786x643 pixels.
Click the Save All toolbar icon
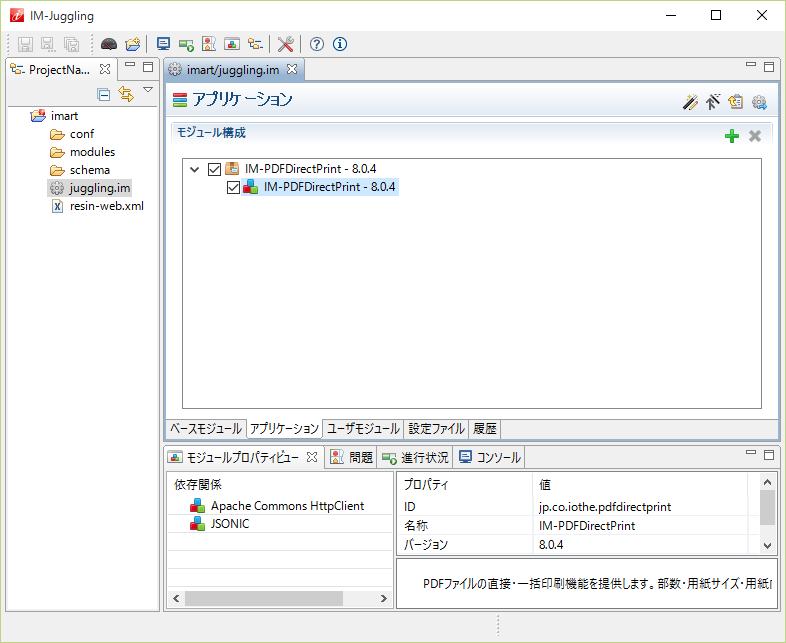click(x=72, y=44)
